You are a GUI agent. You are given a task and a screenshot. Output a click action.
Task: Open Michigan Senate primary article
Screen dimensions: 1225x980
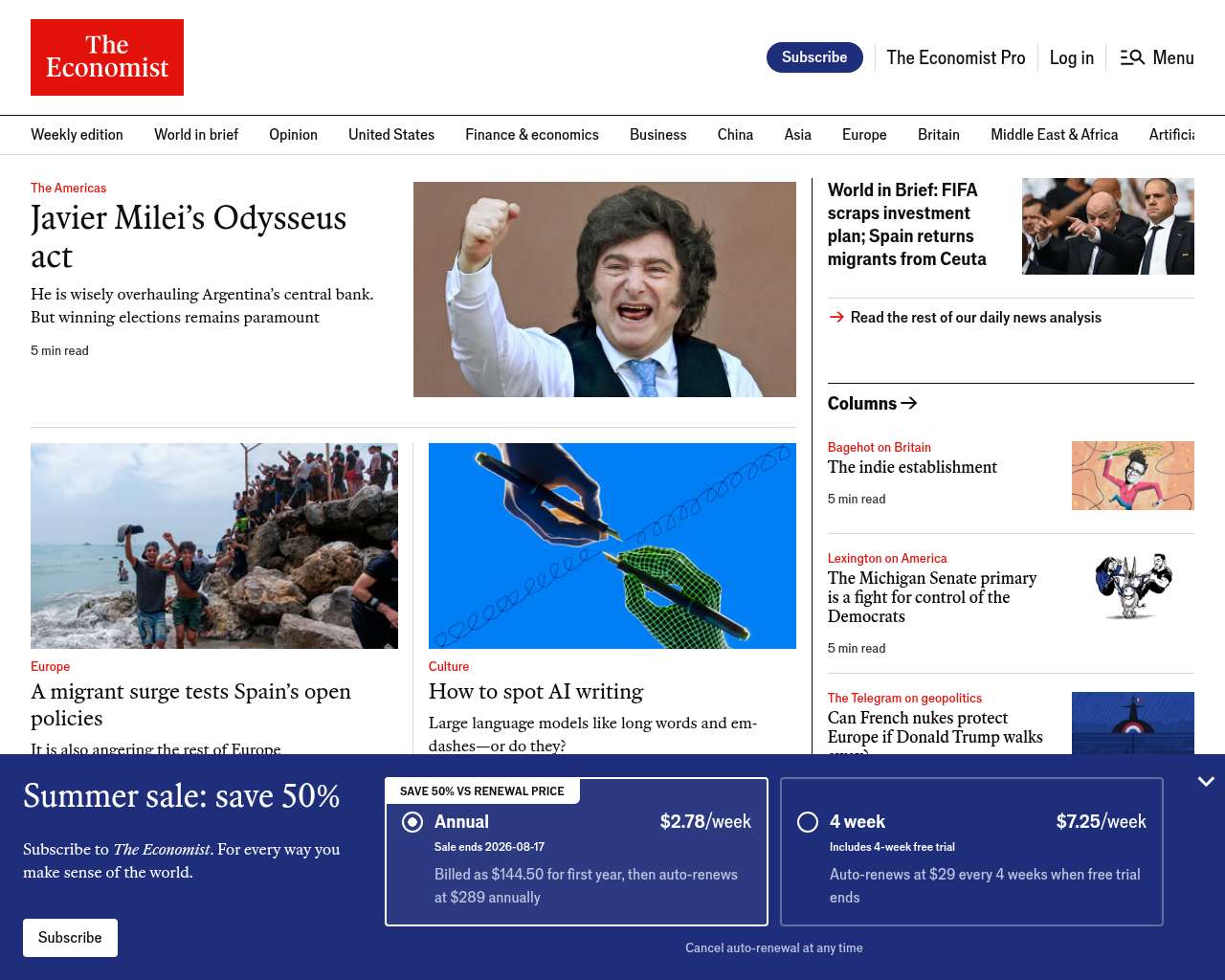(932, 597)
